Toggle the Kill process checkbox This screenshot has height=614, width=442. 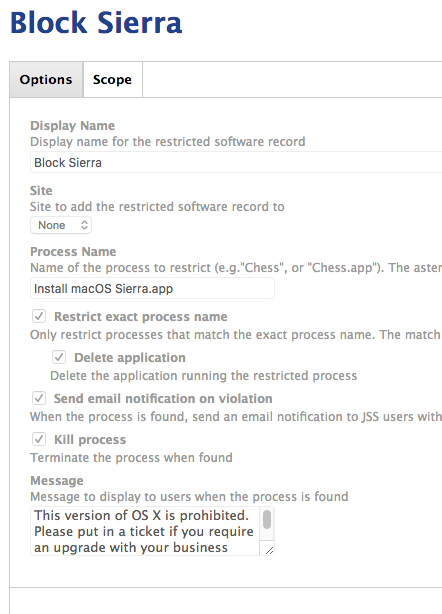tap(39, 439)
